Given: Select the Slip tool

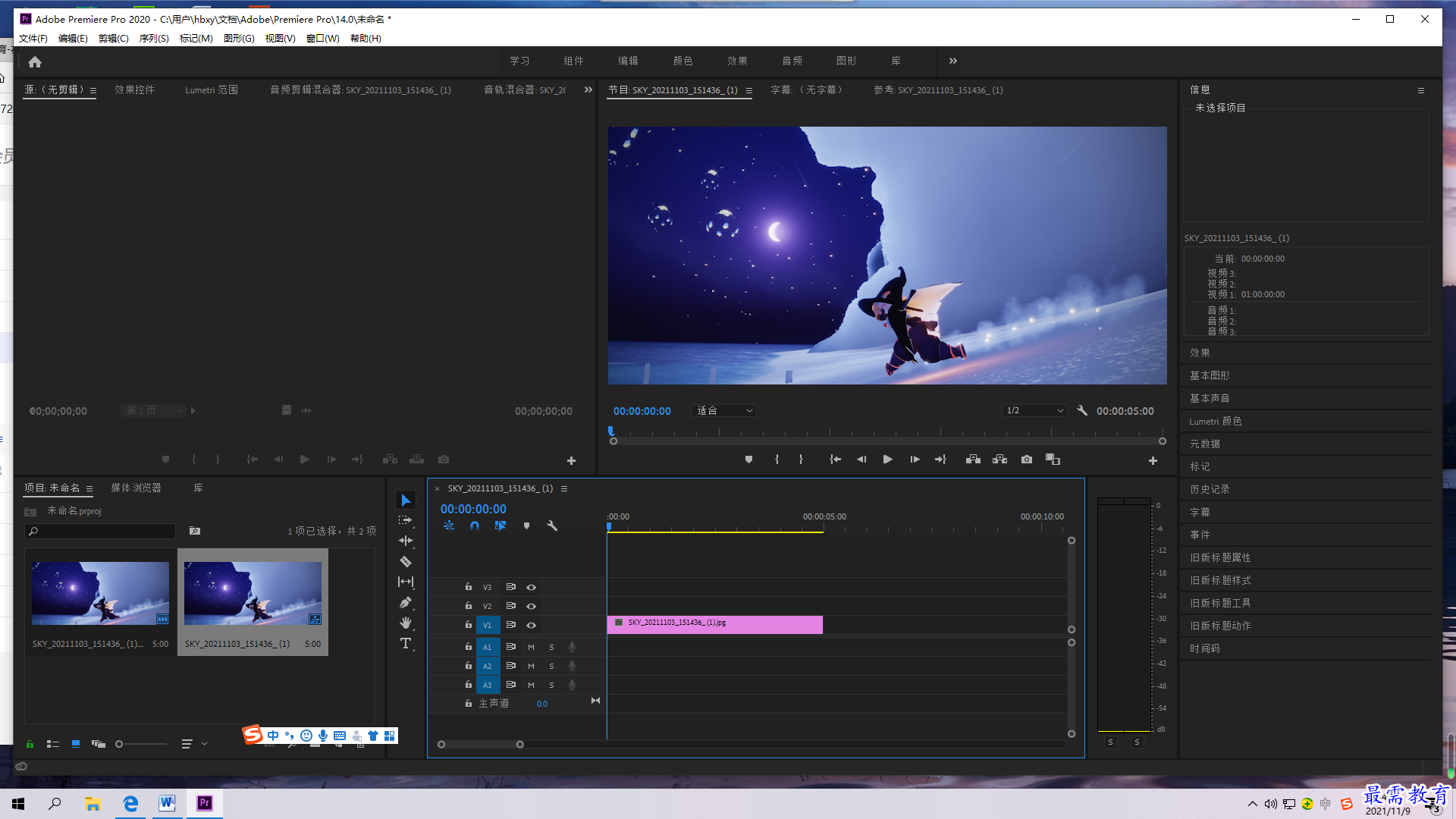Looking at the screenshot, I should point(406,582).
